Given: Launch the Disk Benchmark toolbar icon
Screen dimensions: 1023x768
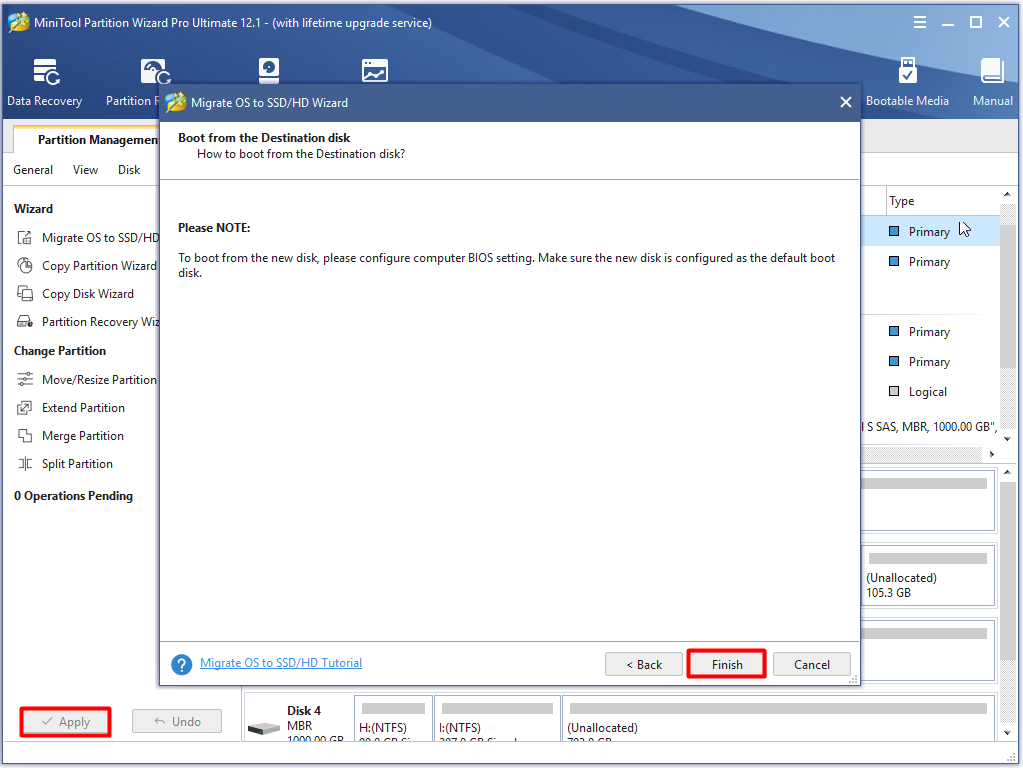Looking at the screenshot, I should [x=269, y=70].
